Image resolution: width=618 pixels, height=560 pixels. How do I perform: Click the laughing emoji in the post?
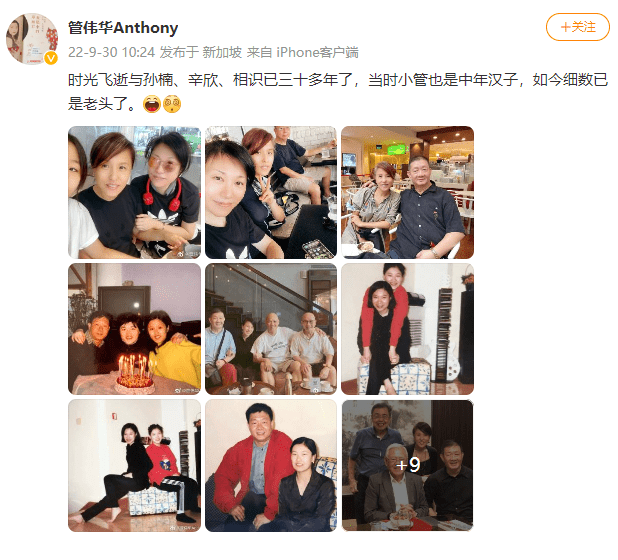click(x=152, y=104)
